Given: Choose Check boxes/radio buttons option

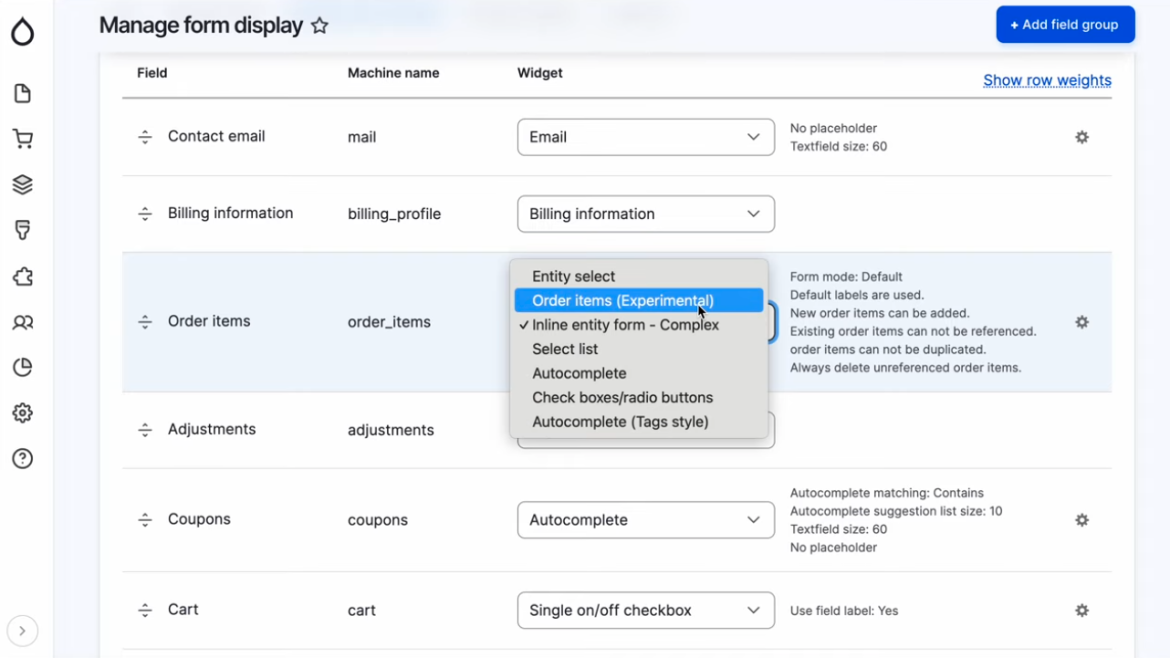Looking at the screenshot, I should (x=622, y=398).
